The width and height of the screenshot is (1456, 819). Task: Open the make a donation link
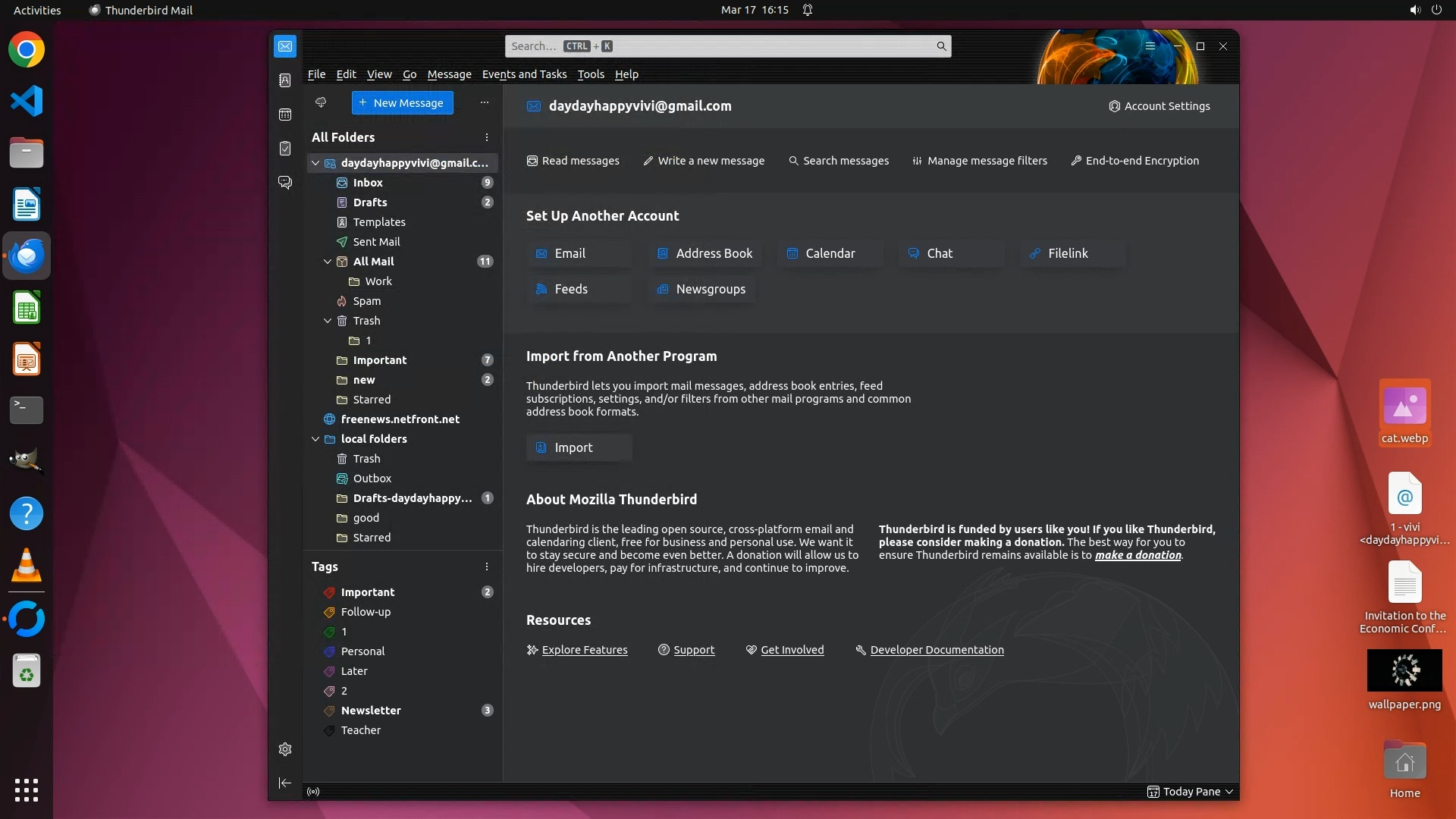coord(1137,555)
